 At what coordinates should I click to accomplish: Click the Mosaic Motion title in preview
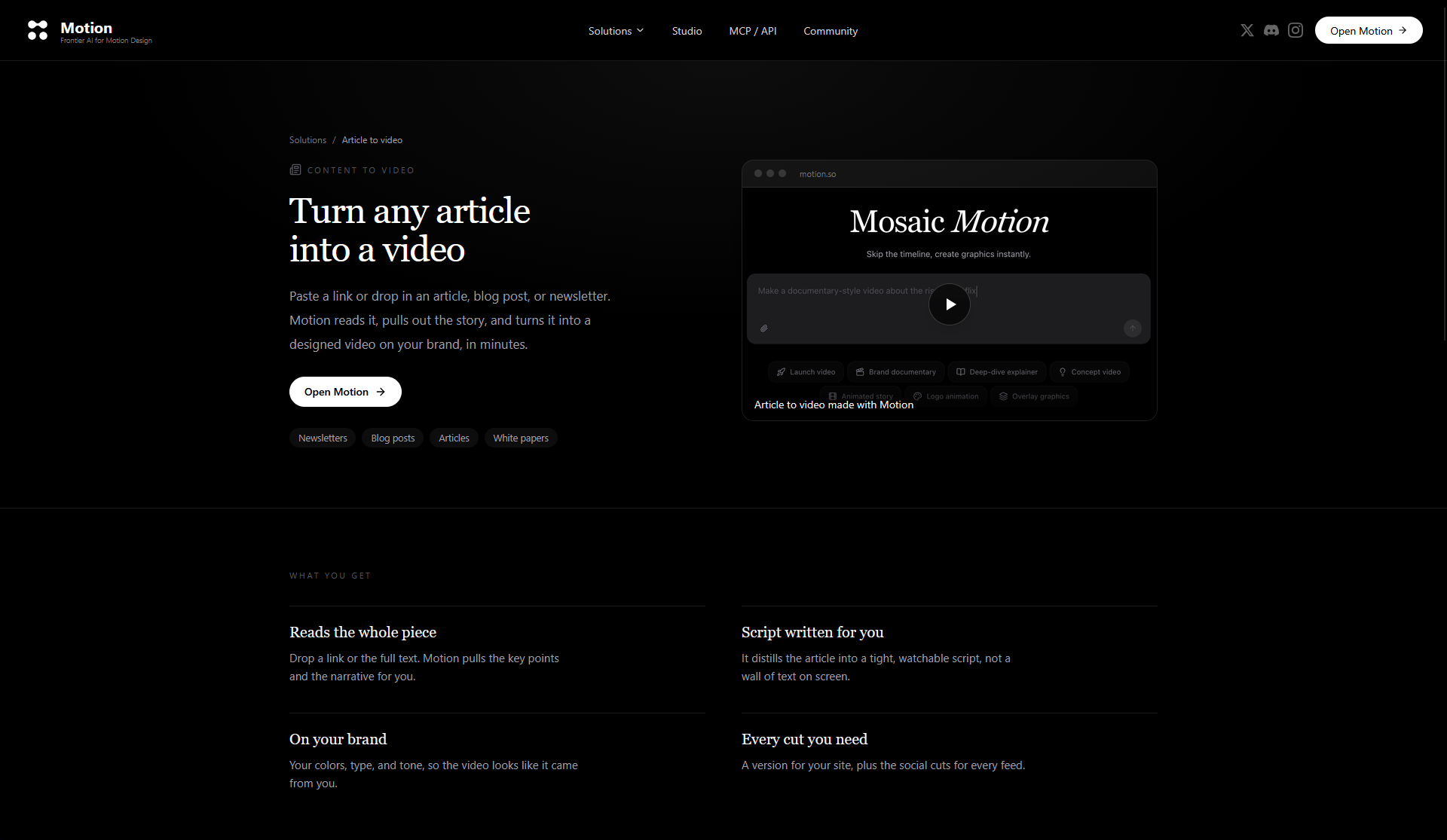[x=950, y=221]
